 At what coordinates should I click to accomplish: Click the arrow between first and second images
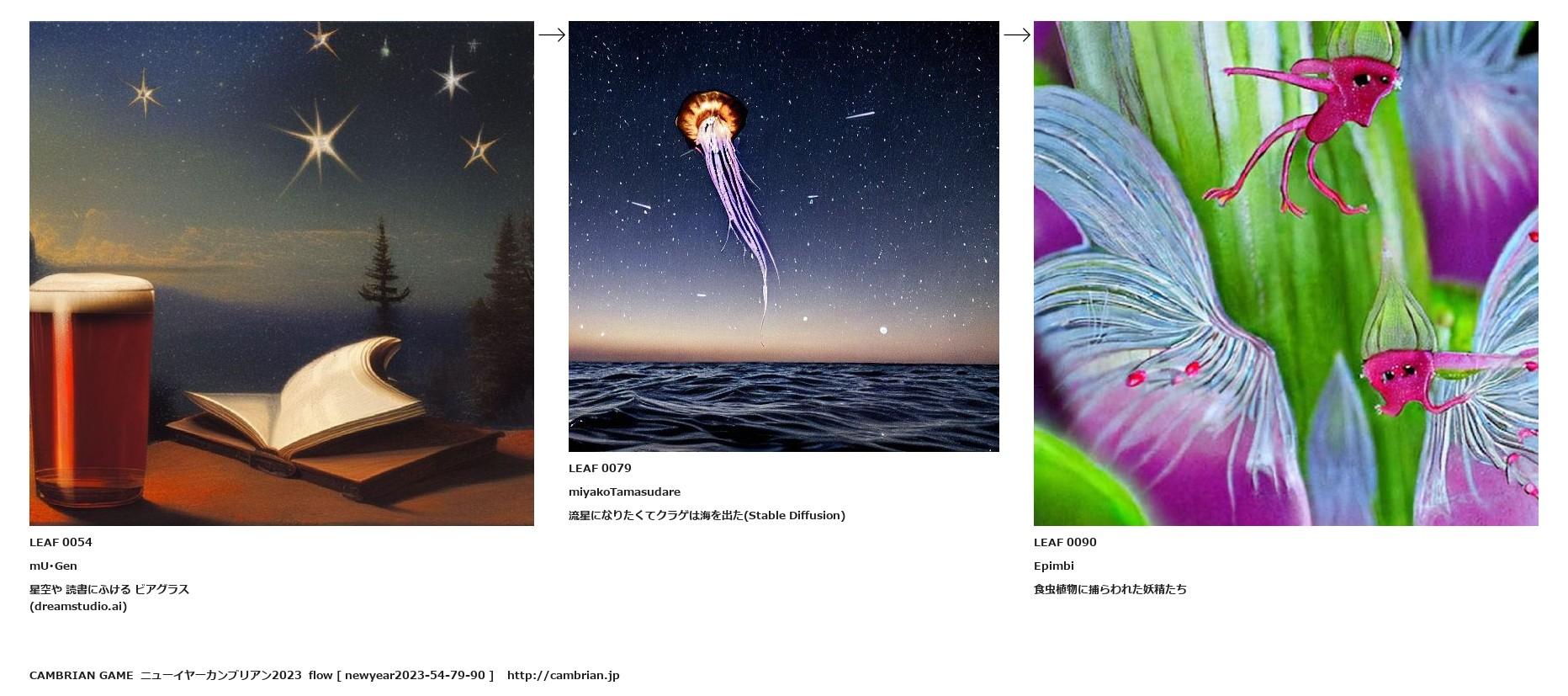tap(551, 35)
